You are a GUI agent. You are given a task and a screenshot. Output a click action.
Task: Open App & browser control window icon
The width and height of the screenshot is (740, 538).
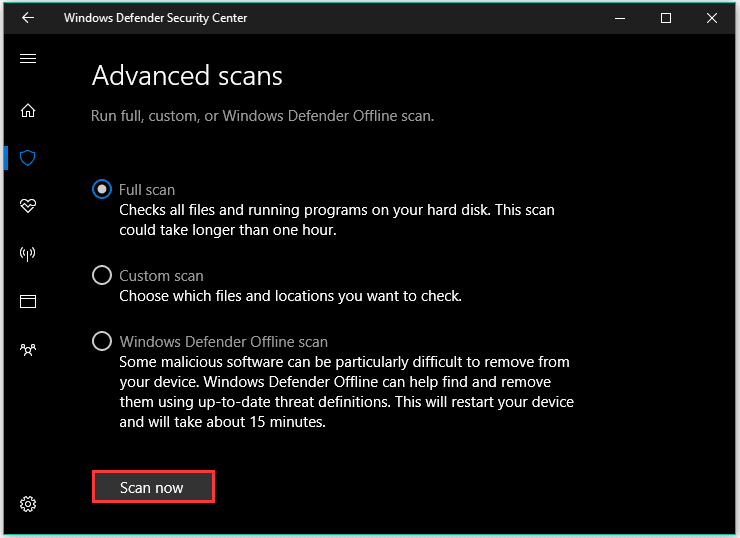(28, 302)
